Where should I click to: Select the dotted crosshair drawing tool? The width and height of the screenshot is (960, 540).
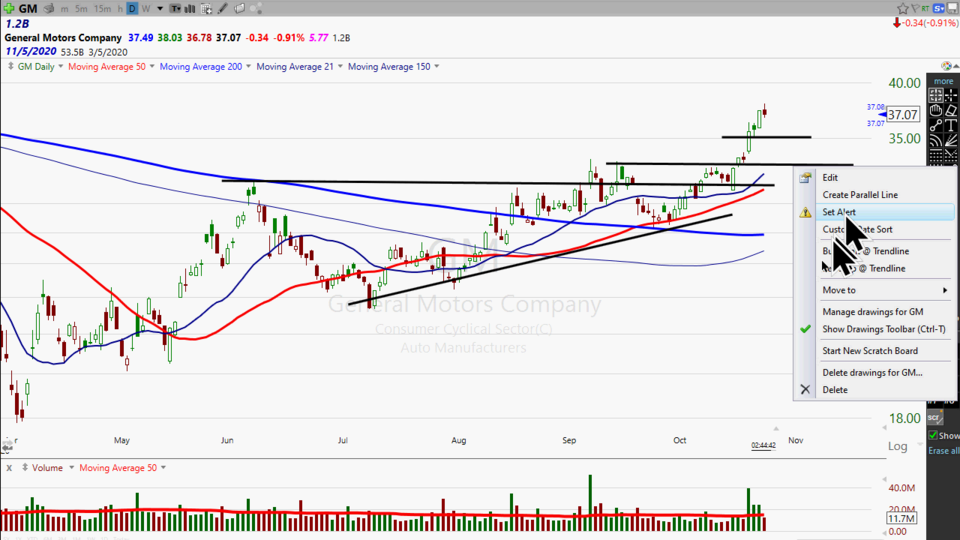click(x=951, y=95)
